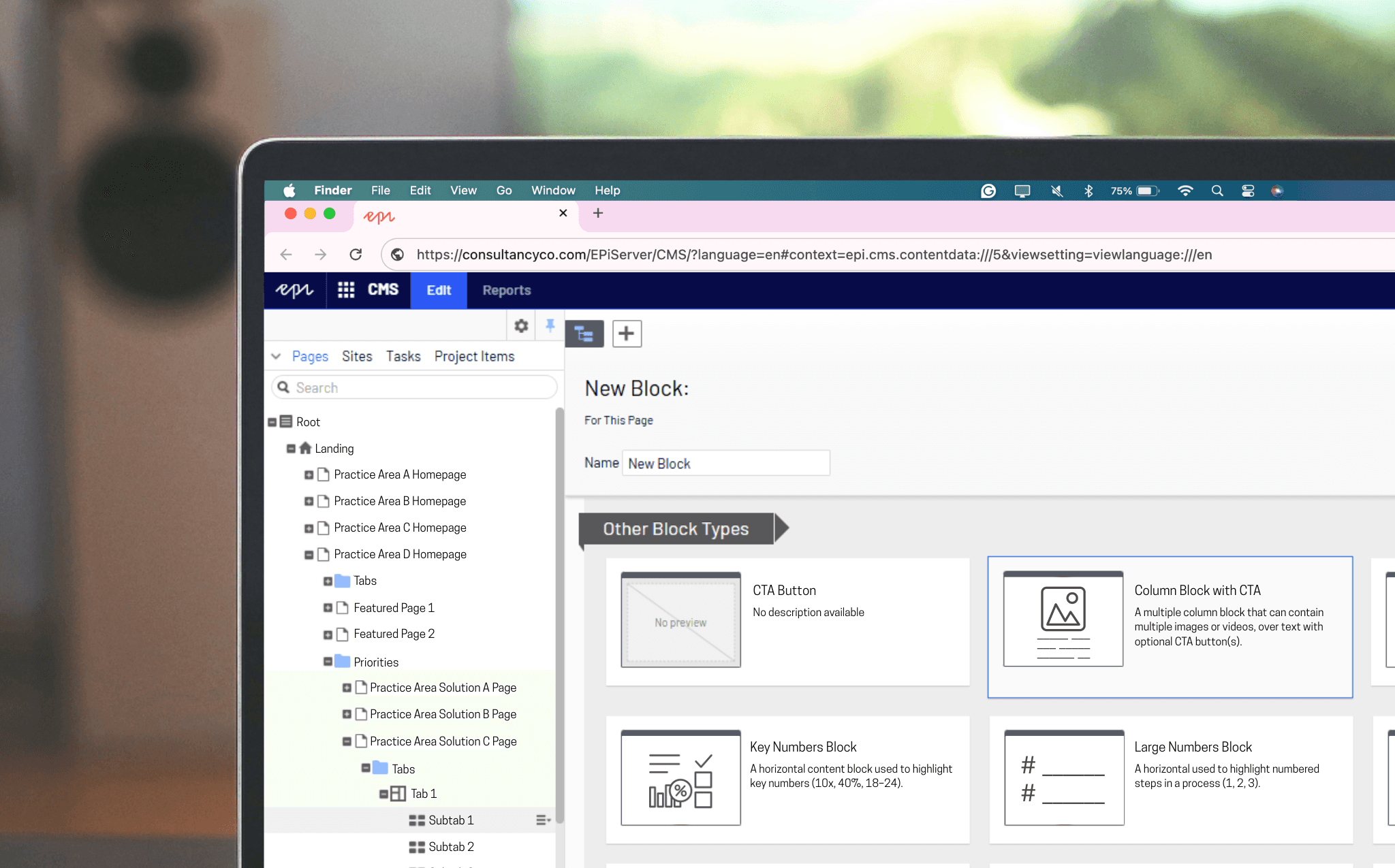Click the CMS label in top navigation
Viewport: 1395px width, 868px height.
click(x=383, y=290)
